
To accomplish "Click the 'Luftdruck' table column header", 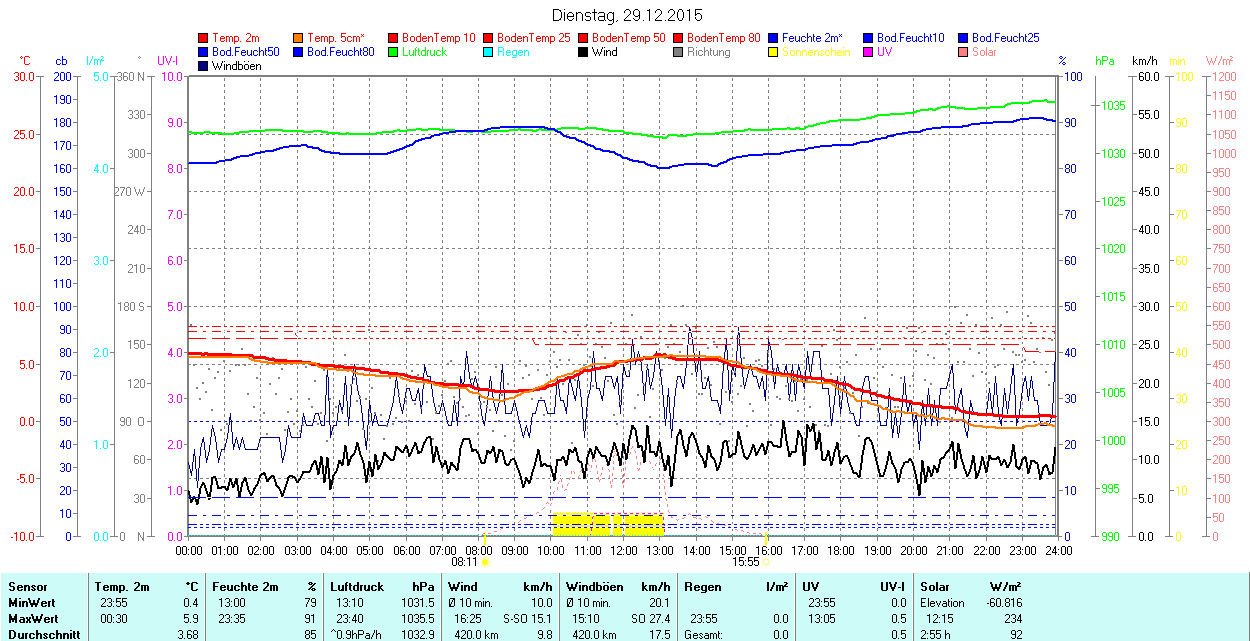I will pos(357,587).
